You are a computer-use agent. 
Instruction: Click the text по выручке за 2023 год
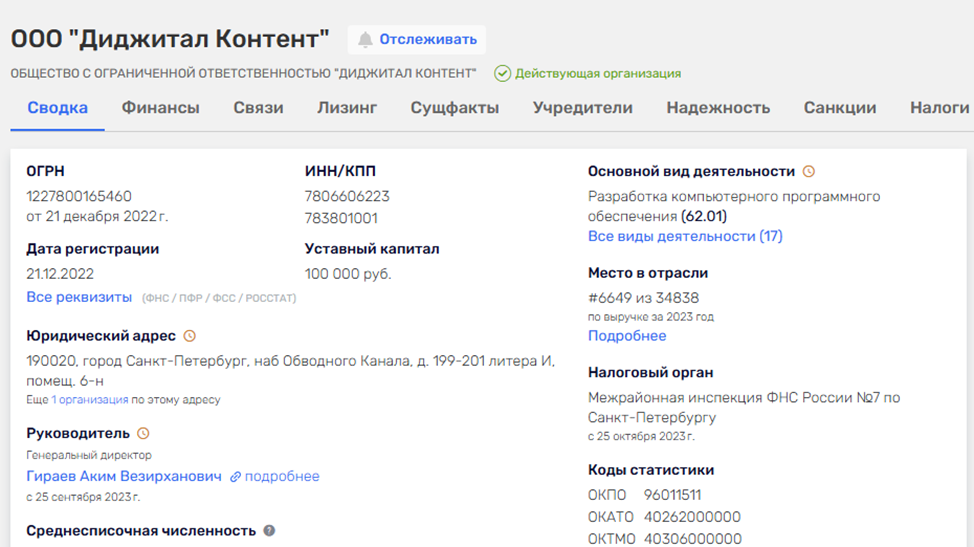(651, 317)
